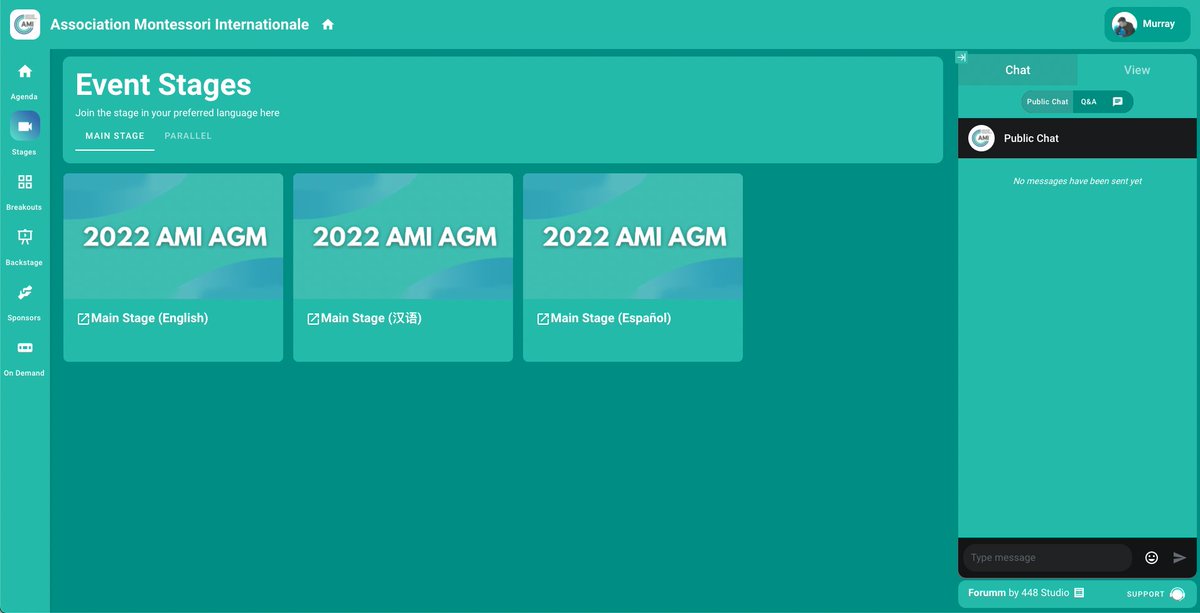Viewport: 1200px width, 613px height.
Task: Click the AMI logo in the header
Action: coord(25,24)
